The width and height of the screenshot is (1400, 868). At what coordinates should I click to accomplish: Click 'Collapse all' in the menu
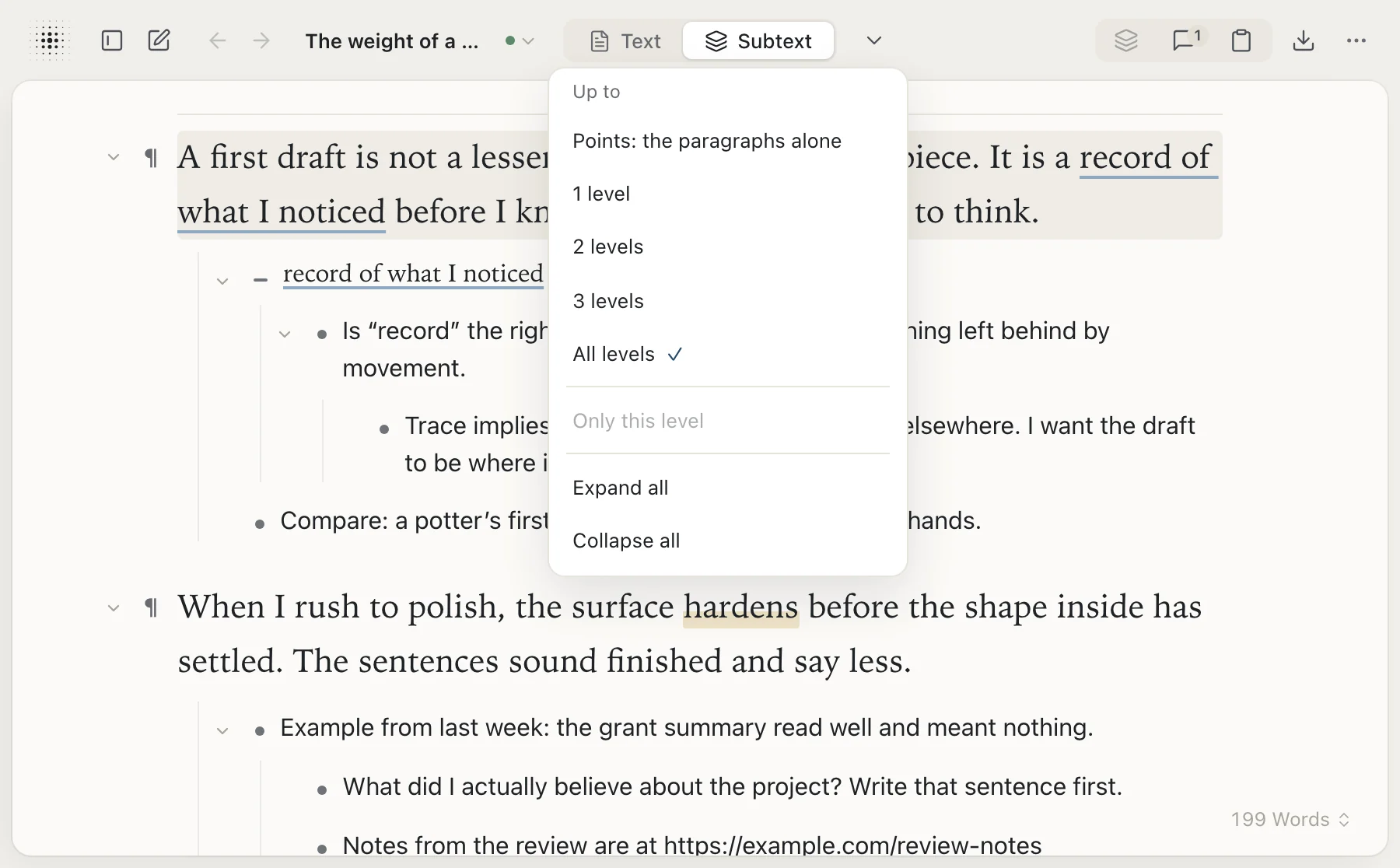(x=727, y=541)
